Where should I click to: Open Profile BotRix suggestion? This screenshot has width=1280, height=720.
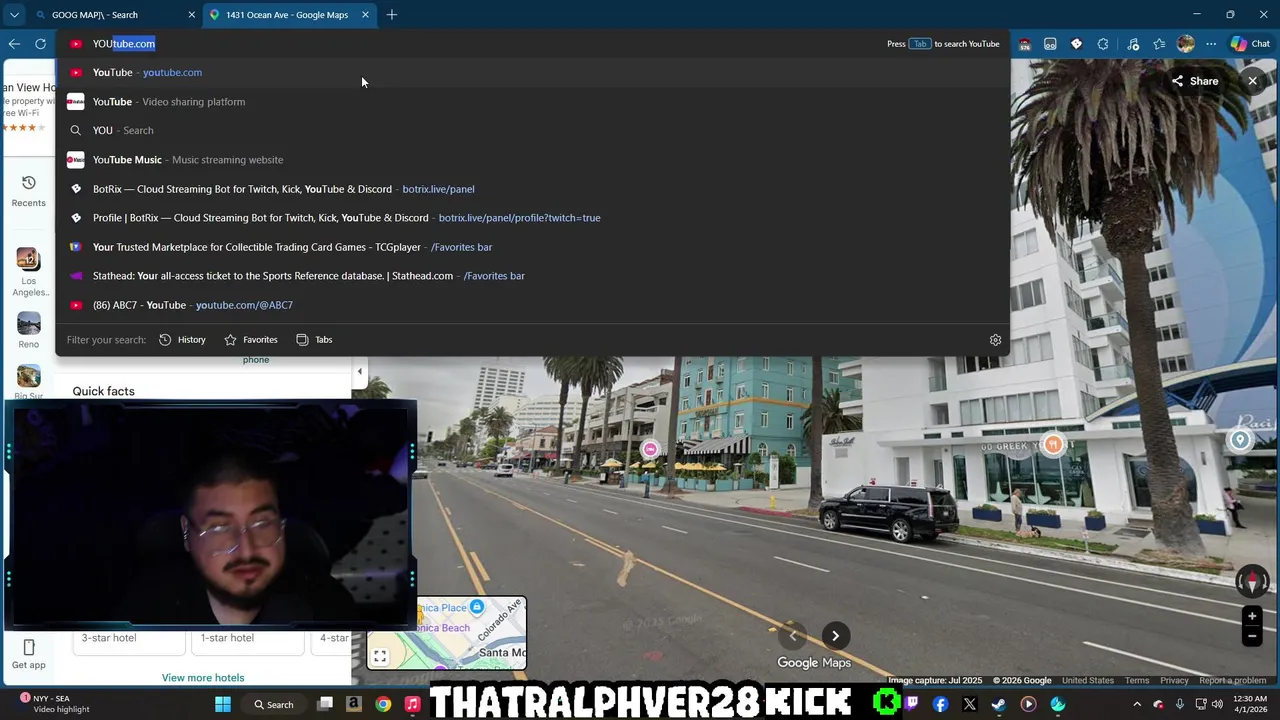532,217
